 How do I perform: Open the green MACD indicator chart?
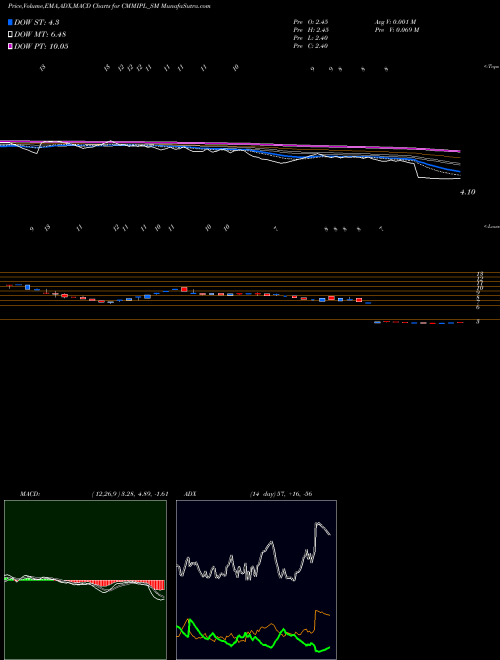point(85,580)
